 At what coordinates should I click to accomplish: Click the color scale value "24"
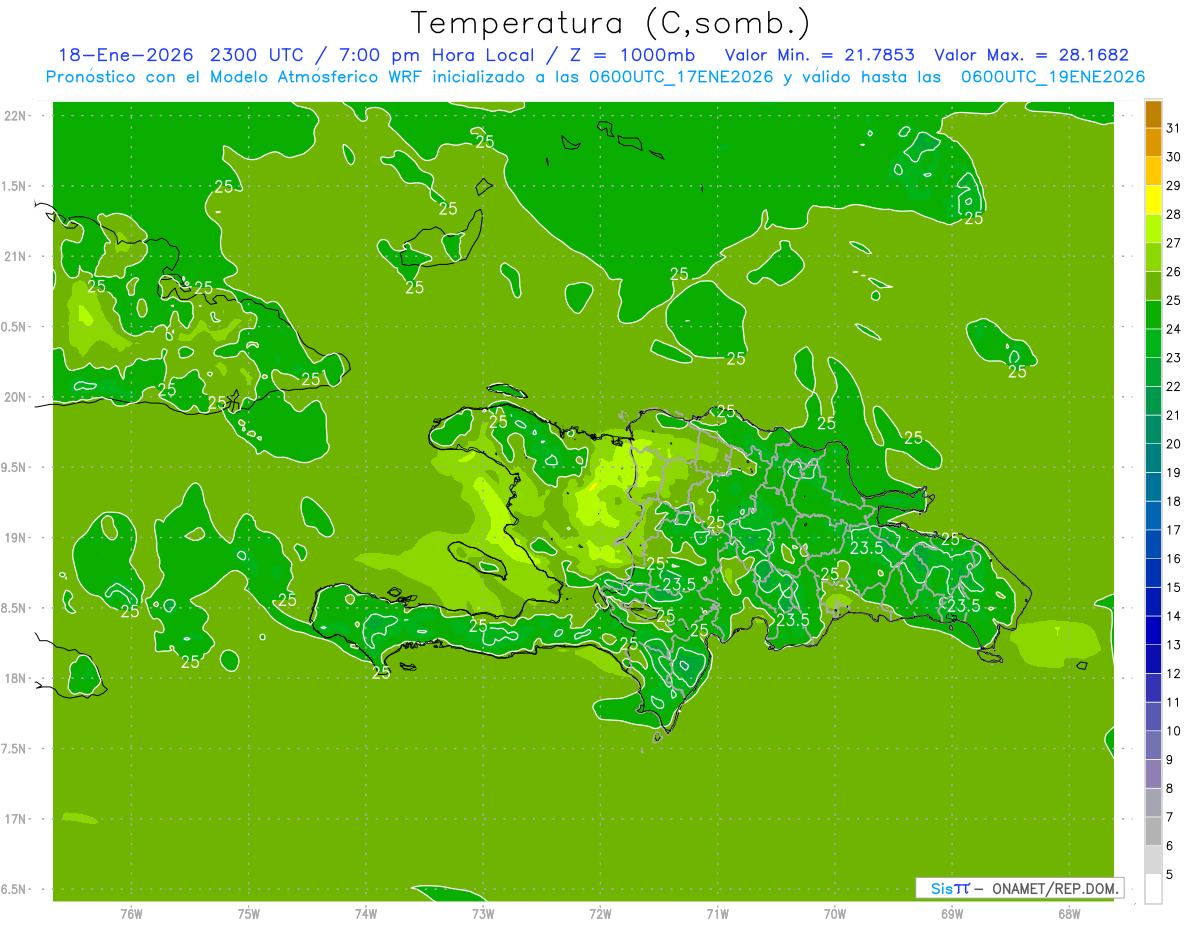tap(1174, 329)
